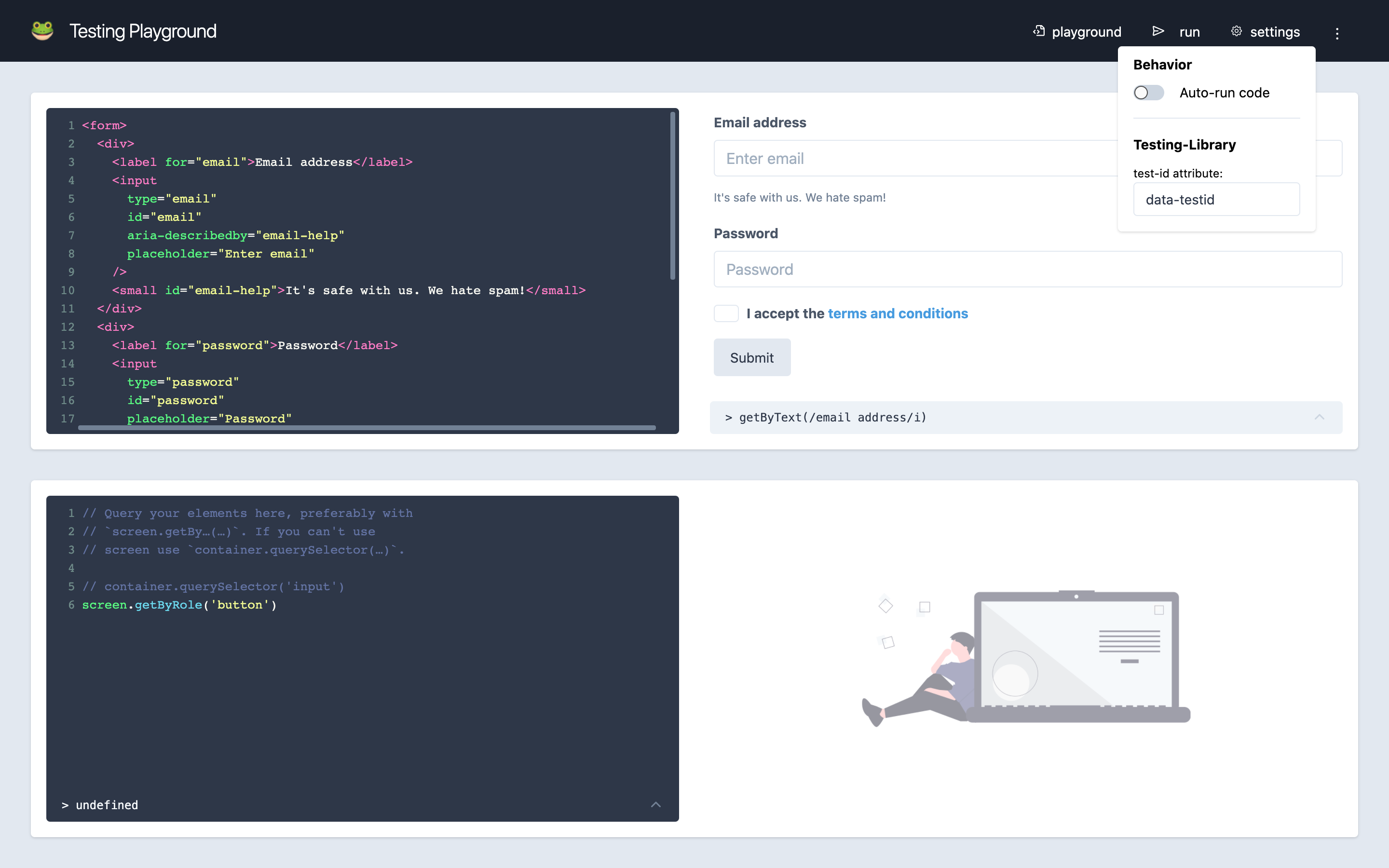
Task: Click the screen.getByRole('button') code line
Action: click(x=179, y=605)
